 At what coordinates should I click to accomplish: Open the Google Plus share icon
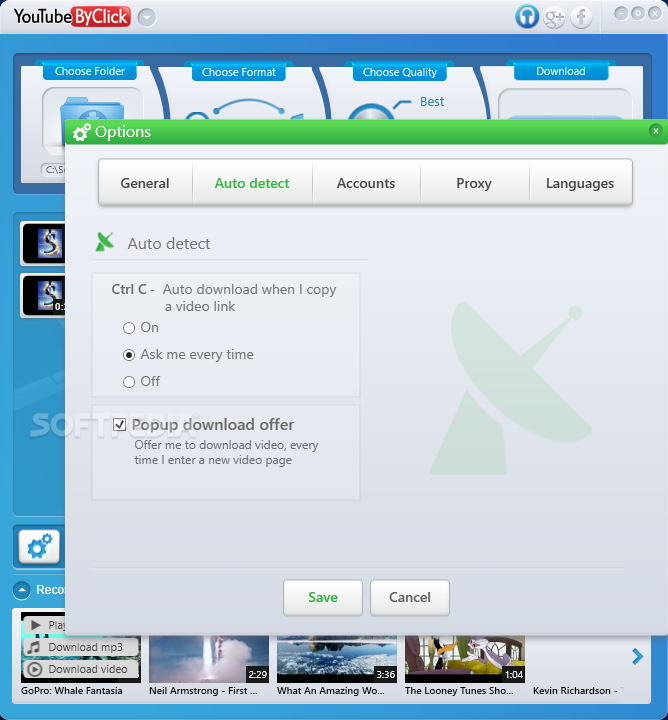(554, 17)
